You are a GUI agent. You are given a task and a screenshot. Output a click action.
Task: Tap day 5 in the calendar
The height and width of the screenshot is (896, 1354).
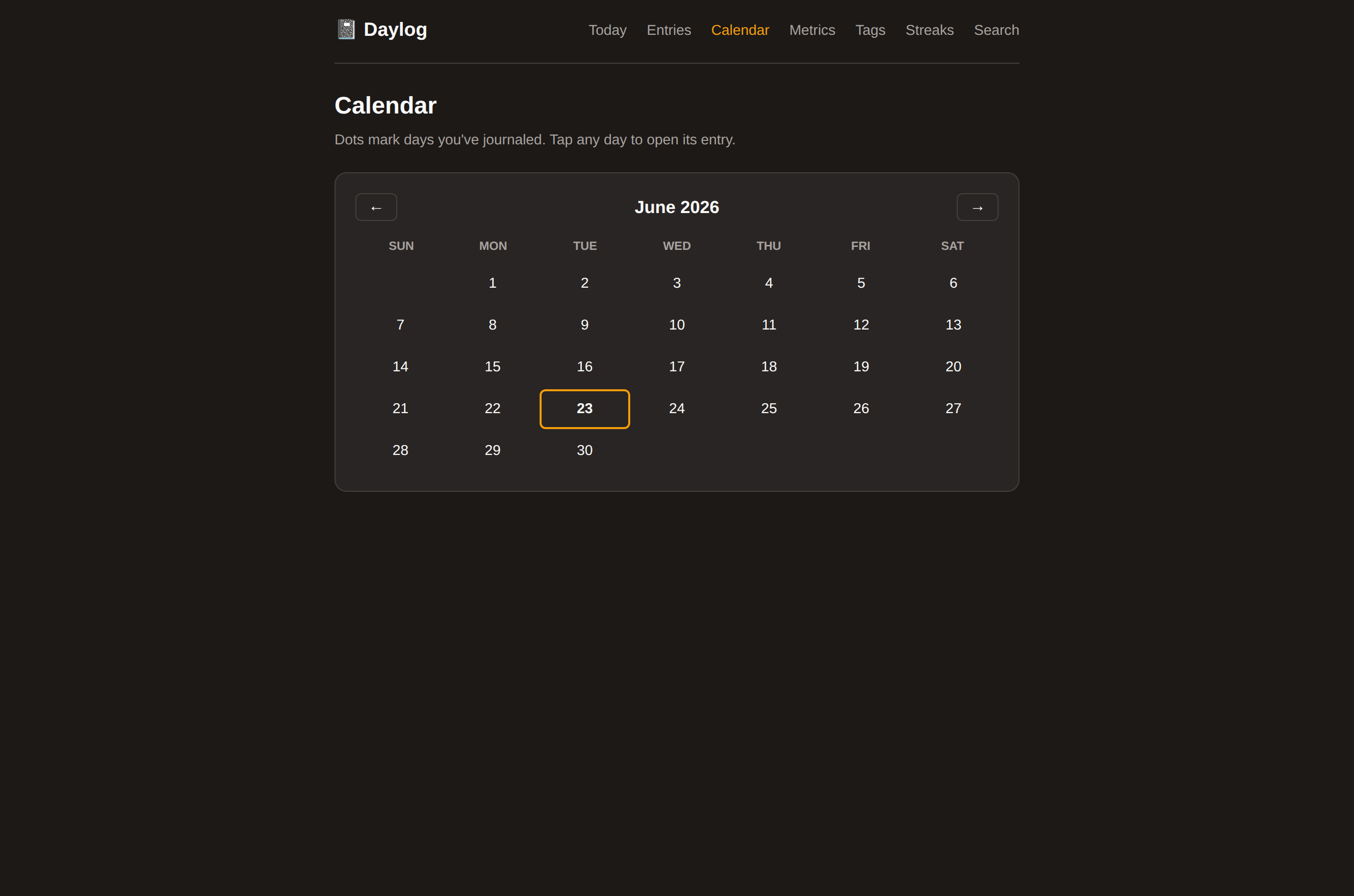click(x=861, y=283)
